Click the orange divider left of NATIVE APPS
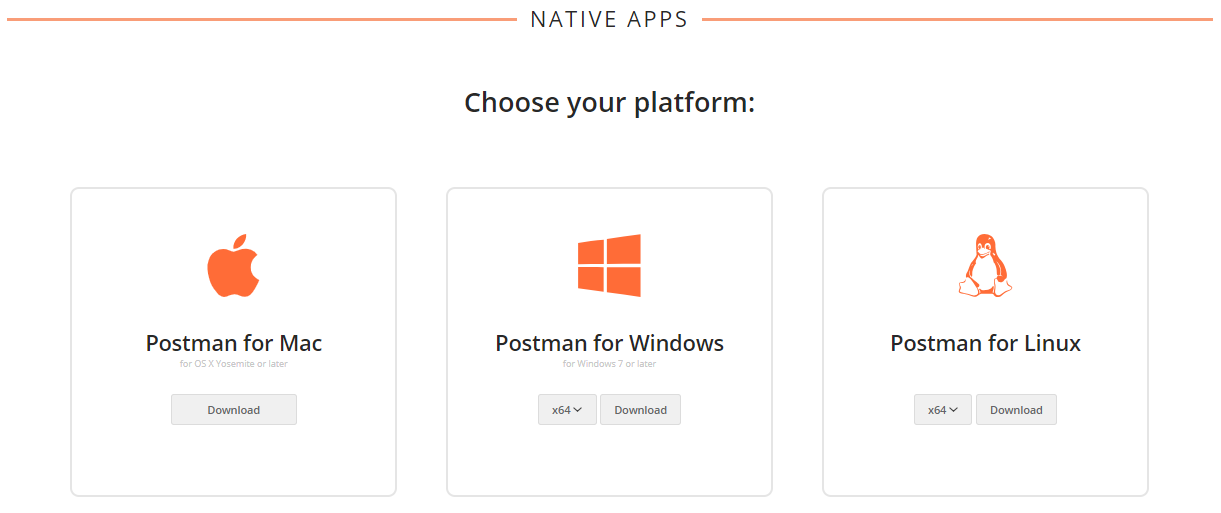 click(x=260, y=19)
